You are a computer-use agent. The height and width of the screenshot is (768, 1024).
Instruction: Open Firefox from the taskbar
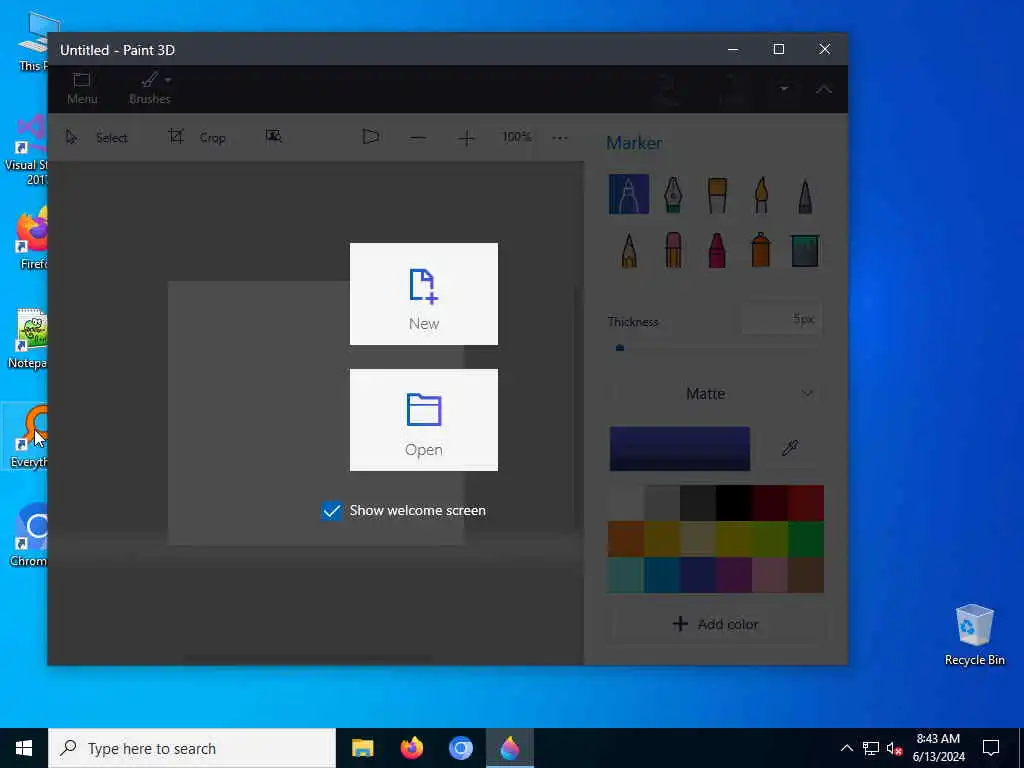(411, 748)
